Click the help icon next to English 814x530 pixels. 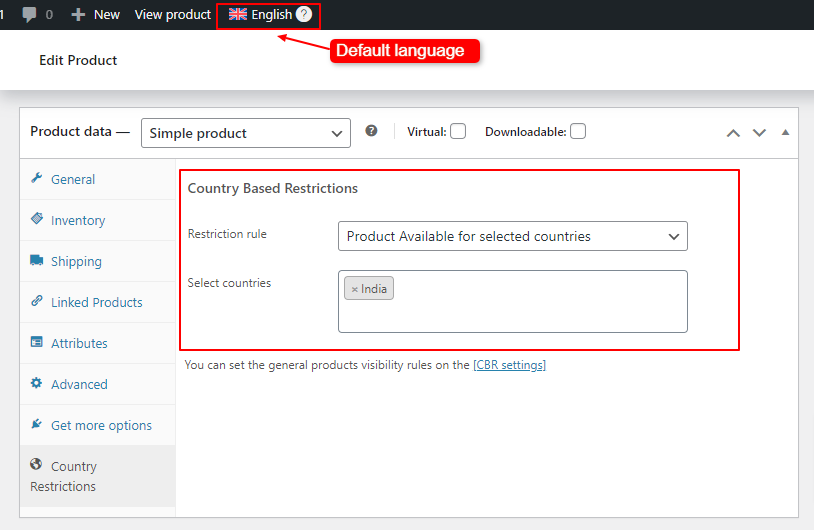click(x=304, y=14)
